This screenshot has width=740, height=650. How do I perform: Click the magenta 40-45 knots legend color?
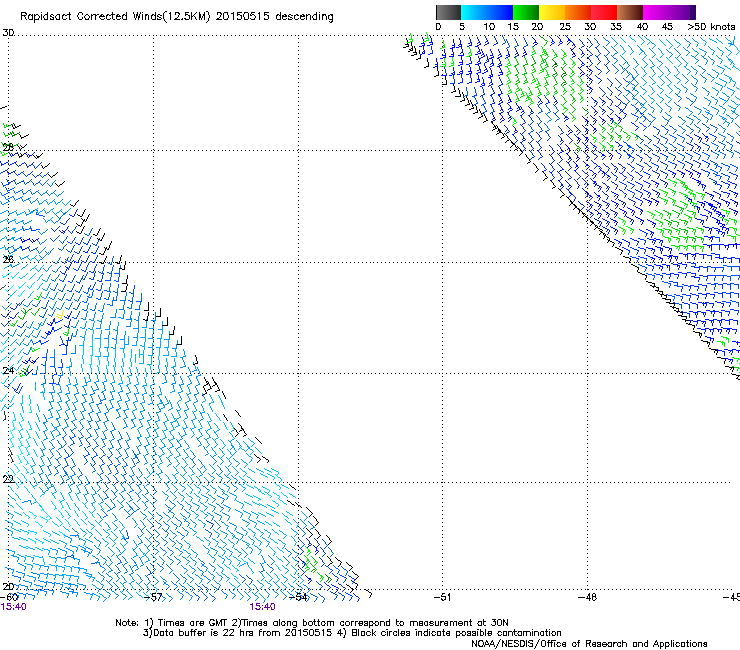tap(656, 12)
